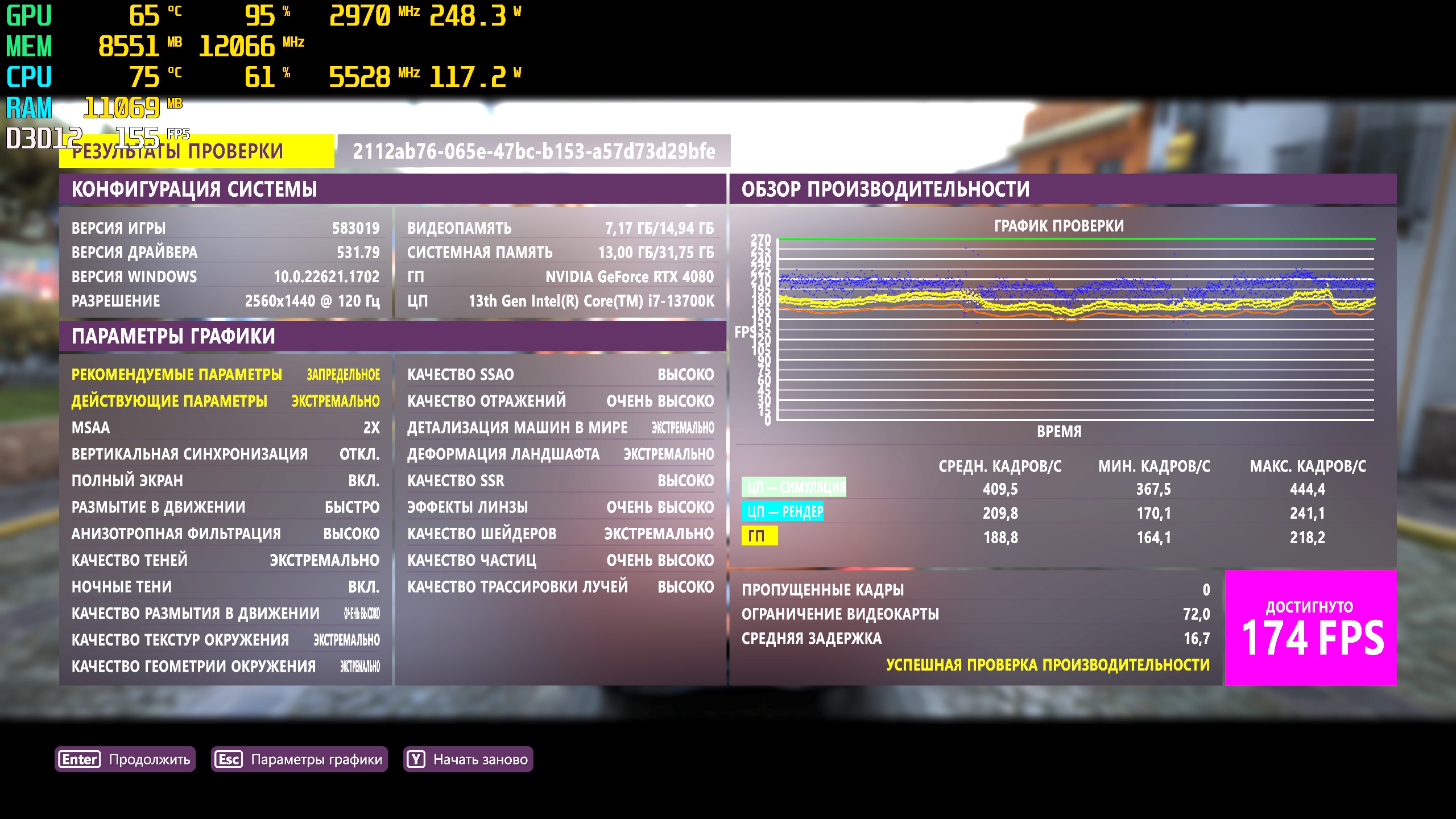Click the magenta 174 FPS result box

point(1310,628)
